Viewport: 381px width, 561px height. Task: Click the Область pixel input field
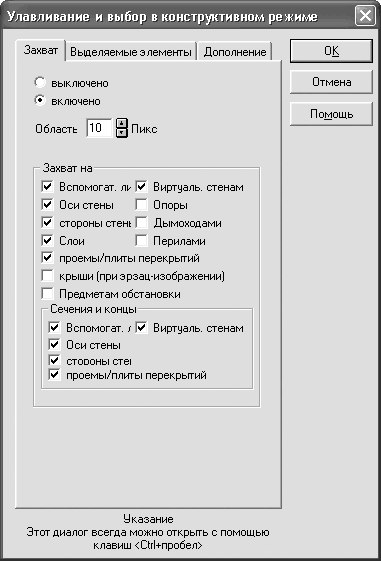coord(99,128)
